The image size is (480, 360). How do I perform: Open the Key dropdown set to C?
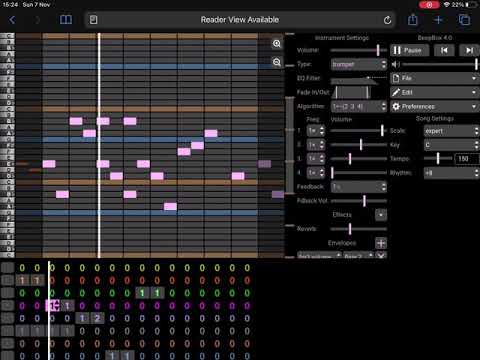pos(451,145)
